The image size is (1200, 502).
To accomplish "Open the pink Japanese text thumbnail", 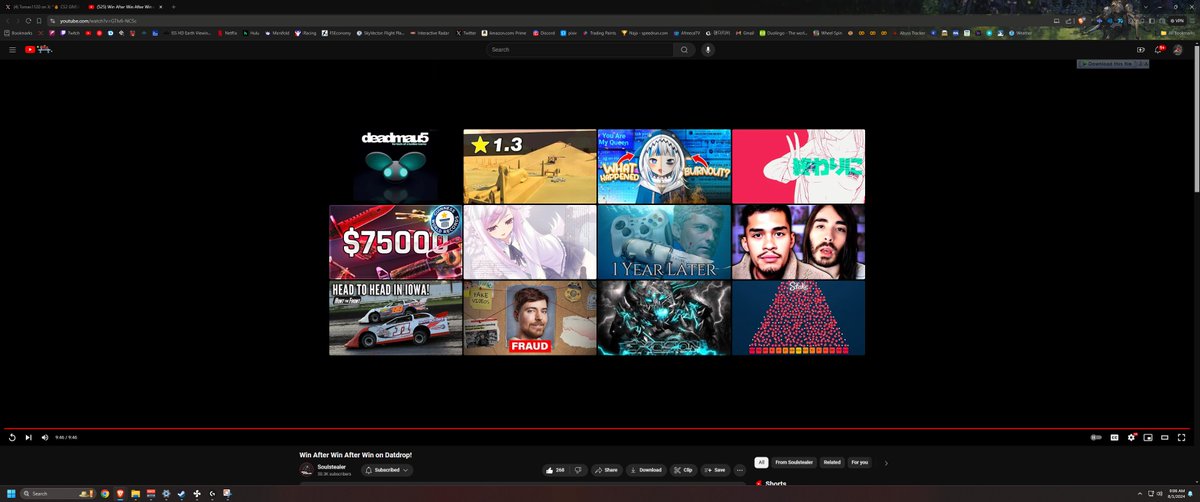I will [798, 166].
